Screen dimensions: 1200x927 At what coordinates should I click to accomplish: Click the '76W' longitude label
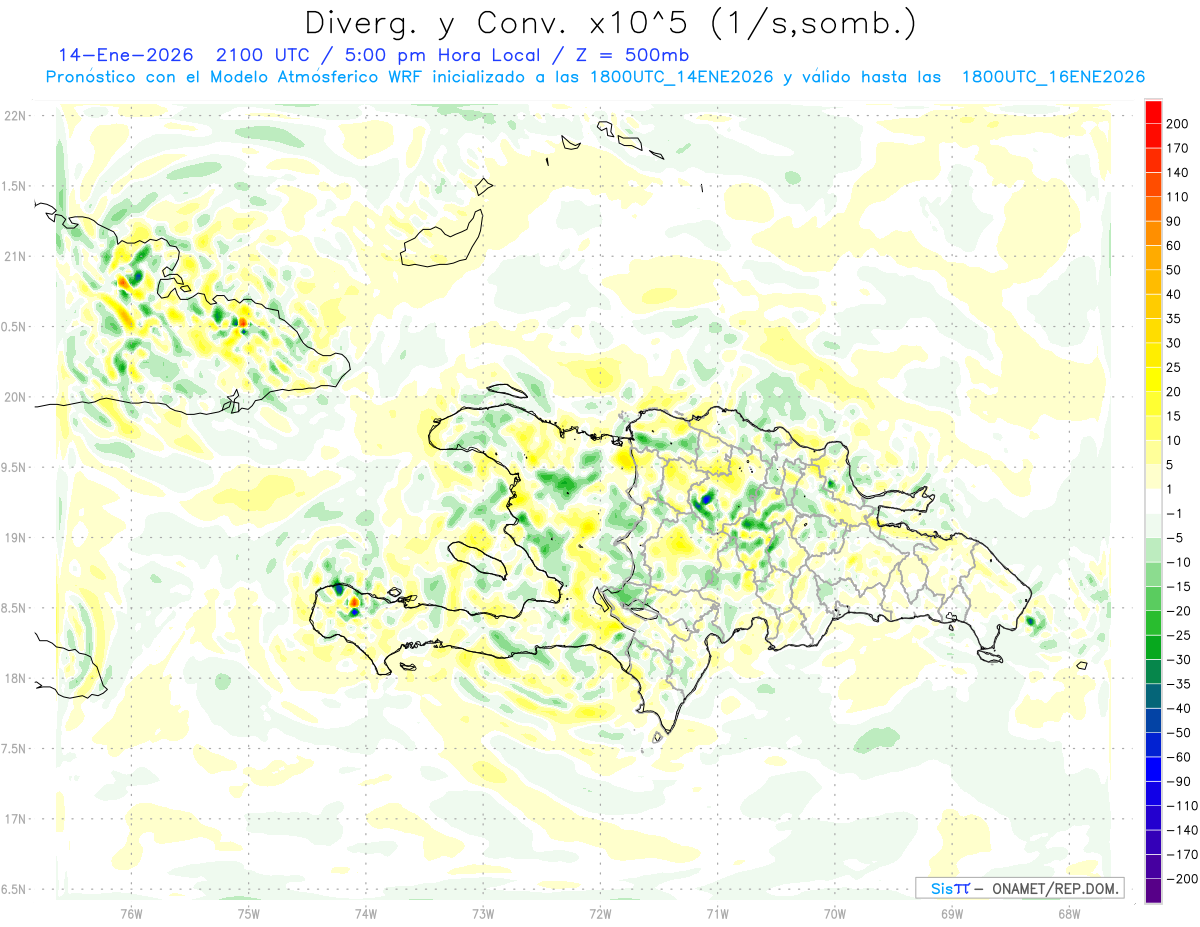[131, 914]
